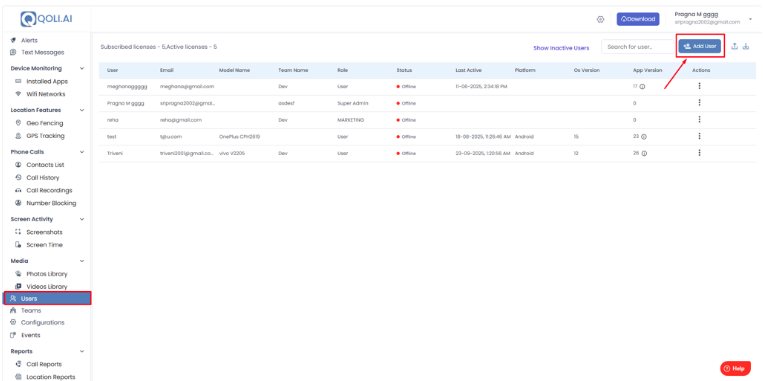763x381 pixels.
Task: Click the Super Admin role cell
Action: click(353, 103)
